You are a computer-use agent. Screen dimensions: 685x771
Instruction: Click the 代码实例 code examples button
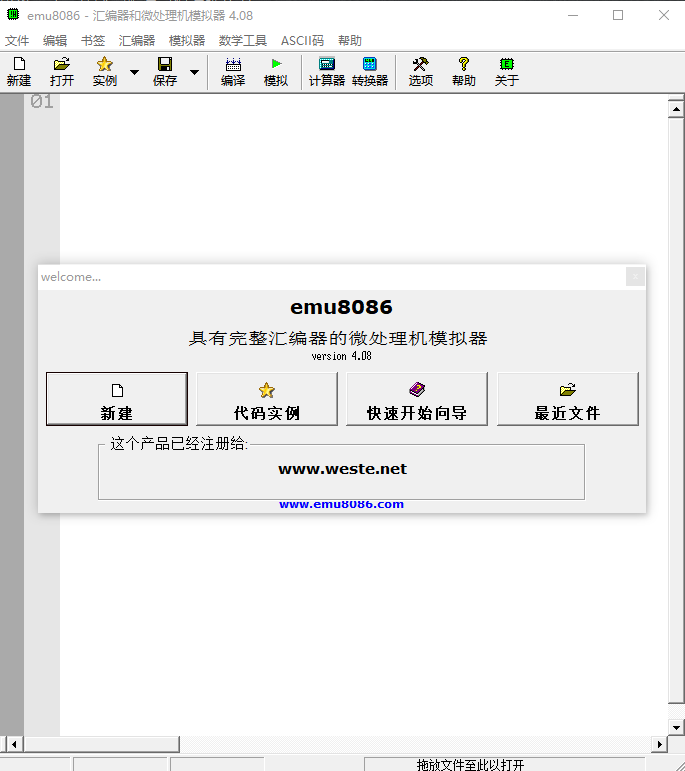(x=267, y=399)
